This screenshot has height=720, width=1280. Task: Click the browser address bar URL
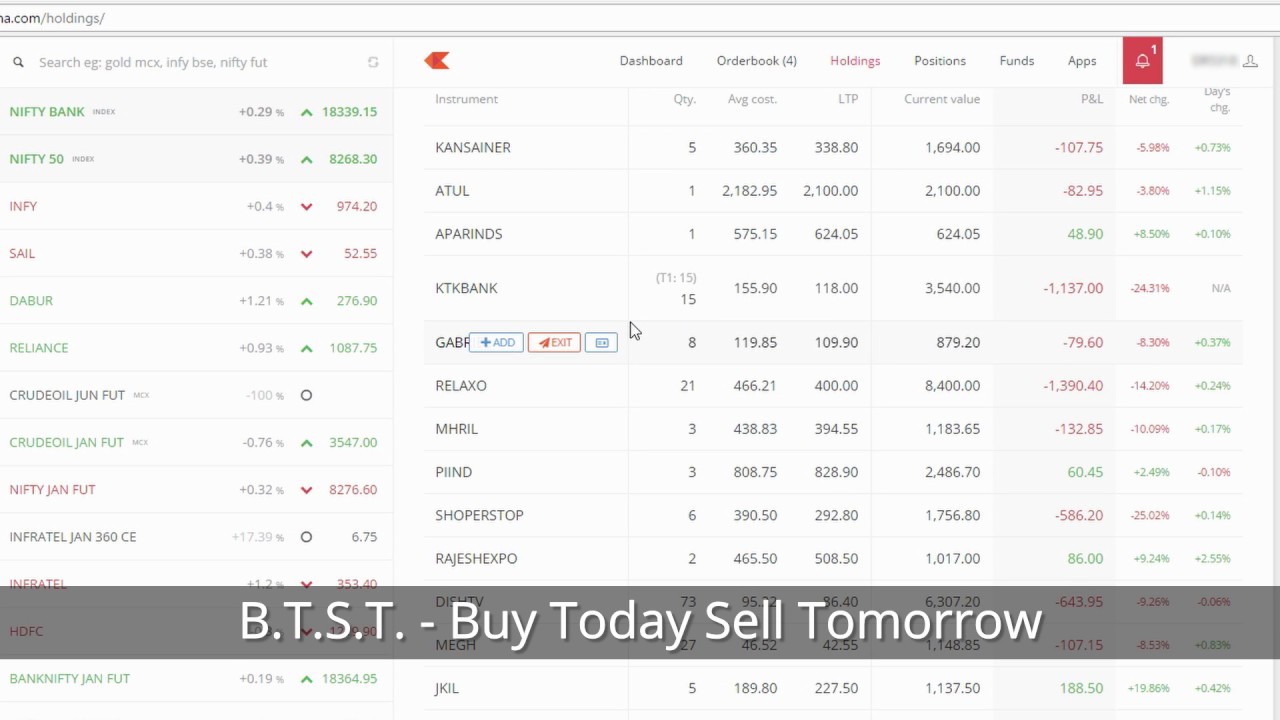point(52,18)
